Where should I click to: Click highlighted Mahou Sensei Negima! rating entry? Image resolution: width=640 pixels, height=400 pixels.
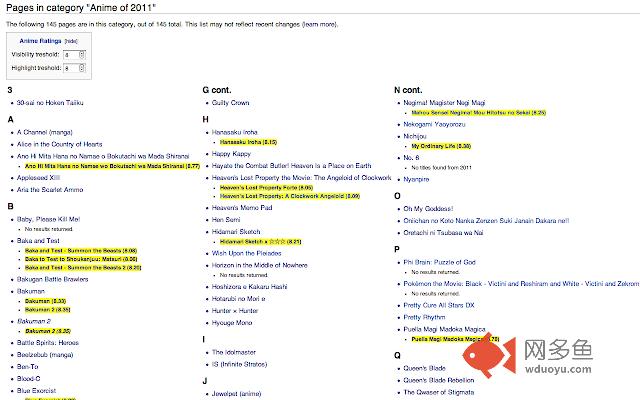tap(478, 113)
